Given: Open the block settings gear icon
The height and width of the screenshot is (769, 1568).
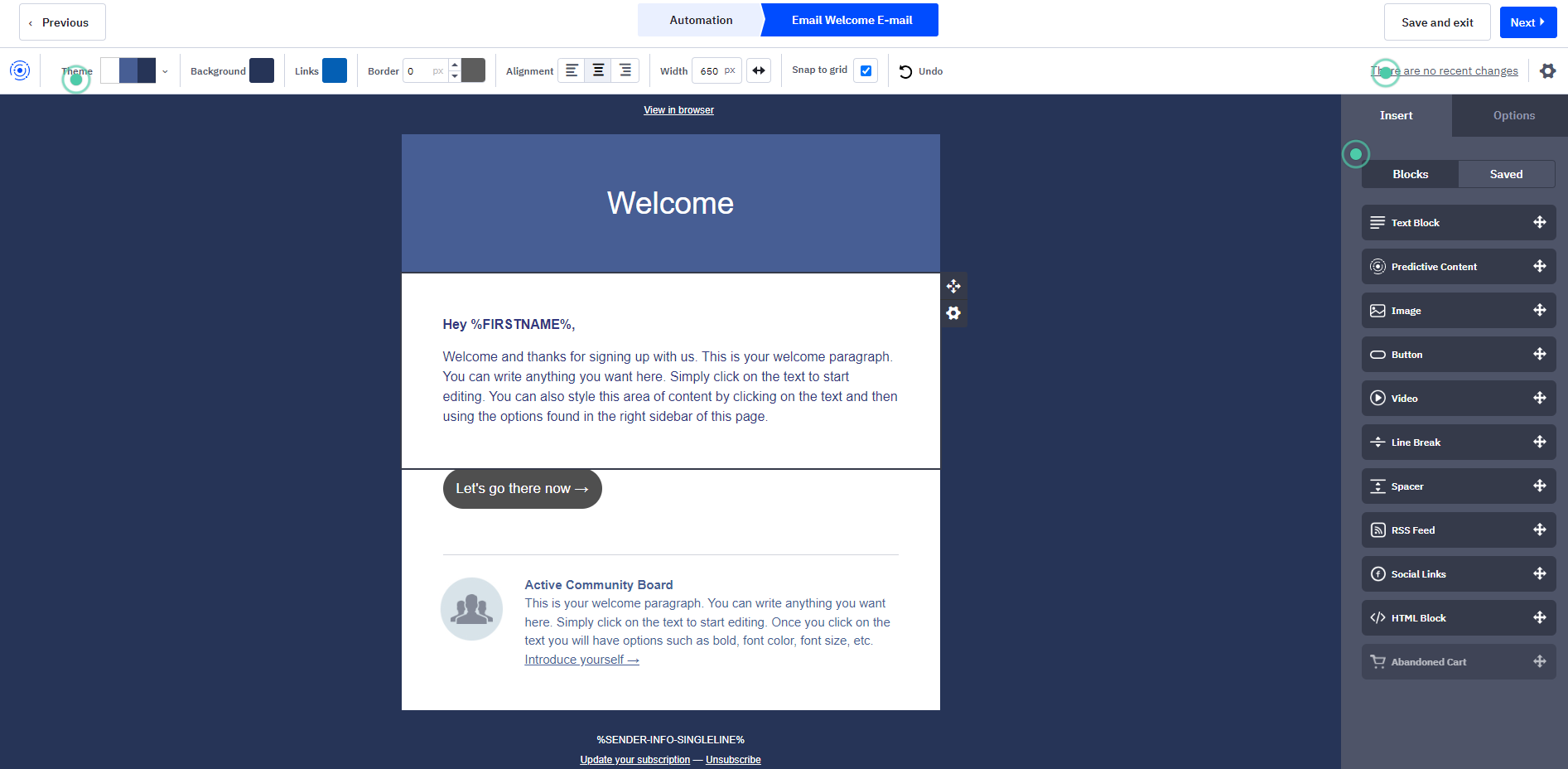Looking at the screenshot, I should click(953, 313).
